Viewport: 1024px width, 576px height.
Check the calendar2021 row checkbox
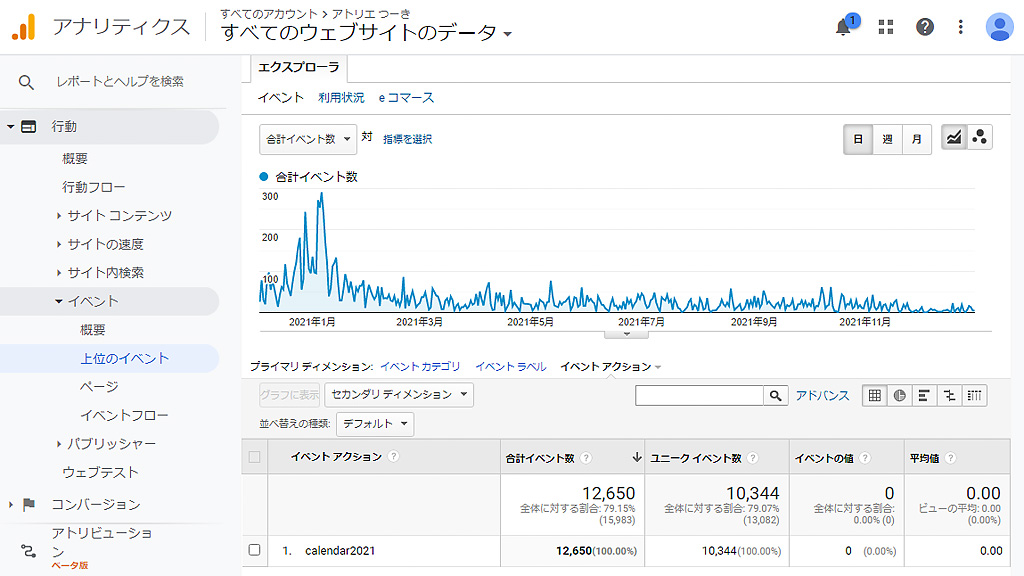point(253,551)
